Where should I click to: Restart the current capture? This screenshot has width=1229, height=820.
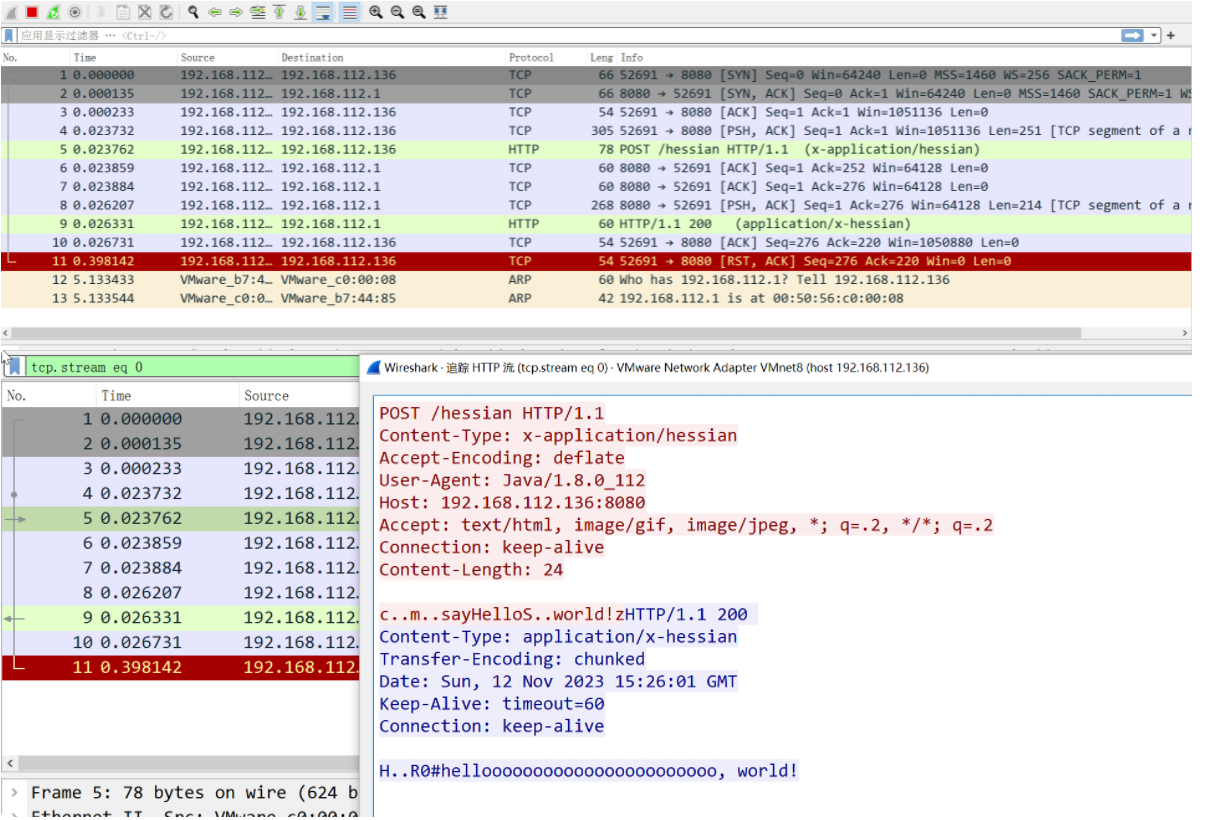(53, 12)
